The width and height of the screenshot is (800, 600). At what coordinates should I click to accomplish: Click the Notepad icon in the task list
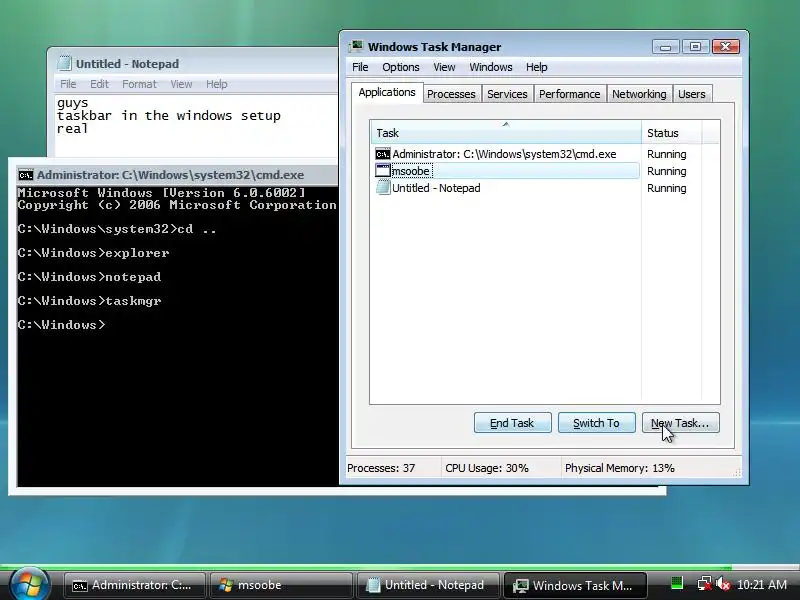(x=382, y=188)
